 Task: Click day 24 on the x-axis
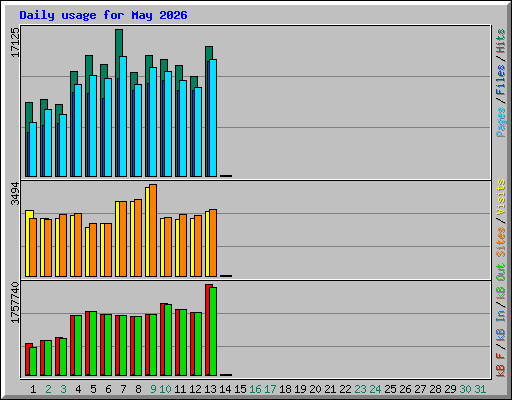point(375,389)
